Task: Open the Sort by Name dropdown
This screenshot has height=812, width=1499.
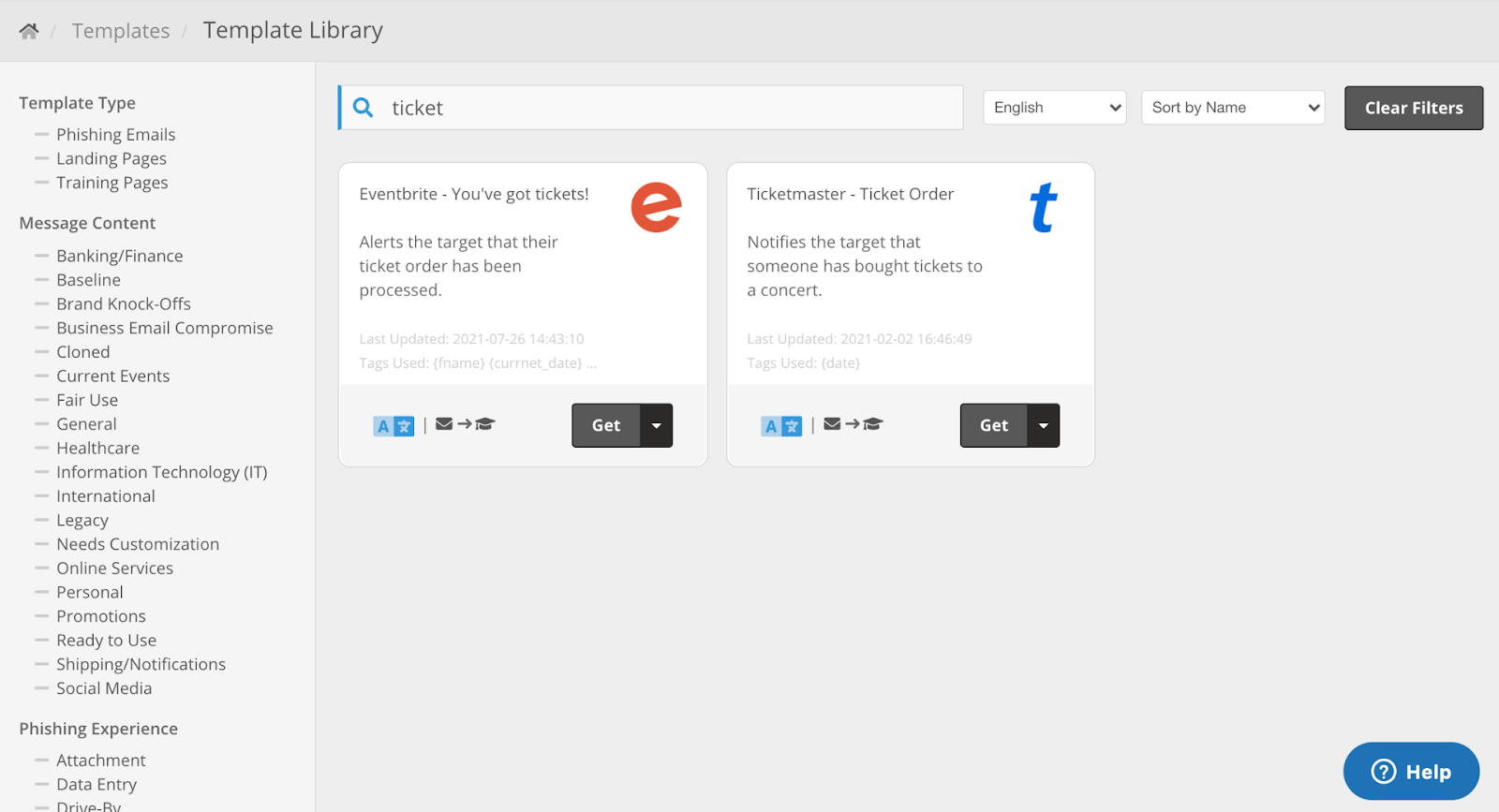Action: 1232,108
